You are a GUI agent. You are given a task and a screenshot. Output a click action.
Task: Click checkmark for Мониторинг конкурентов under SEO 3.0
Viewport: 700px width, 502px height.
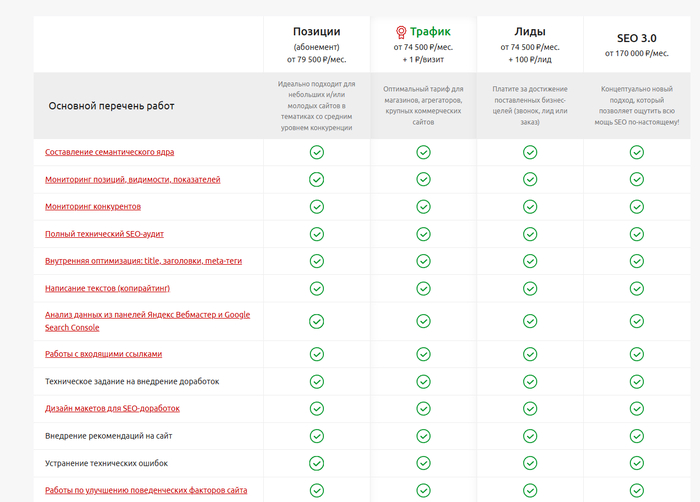(636, 206)
